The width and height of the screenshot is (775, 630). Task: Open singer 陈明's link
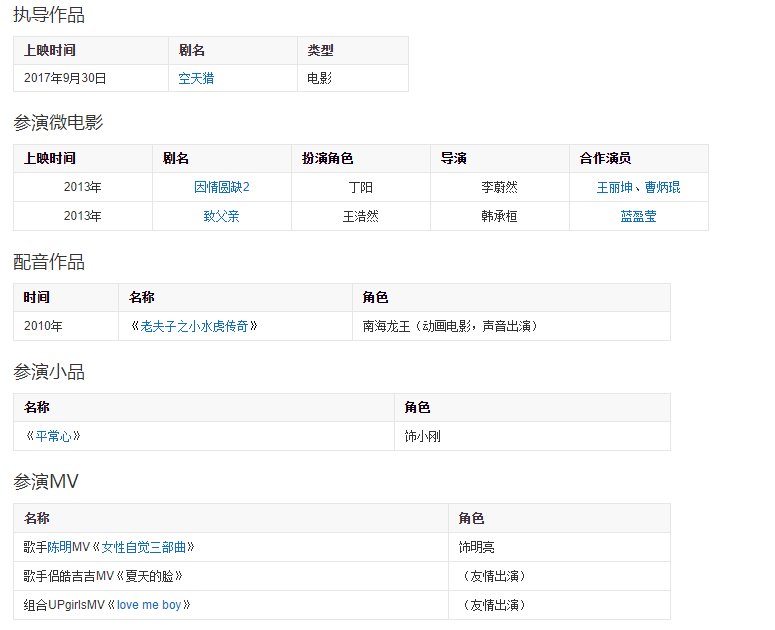pos(59,547)
